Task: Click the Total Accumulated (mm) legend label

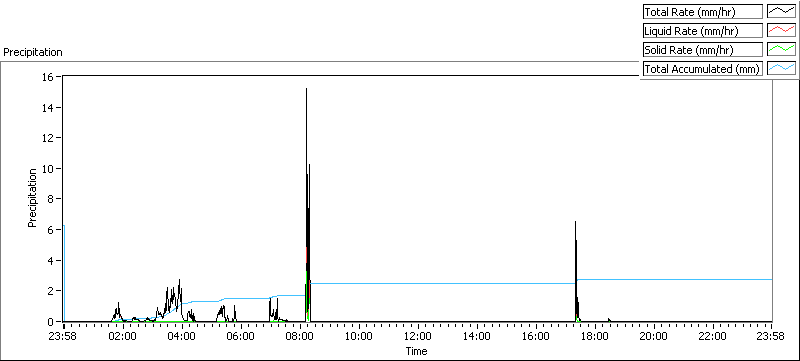Action: [703, 69]
